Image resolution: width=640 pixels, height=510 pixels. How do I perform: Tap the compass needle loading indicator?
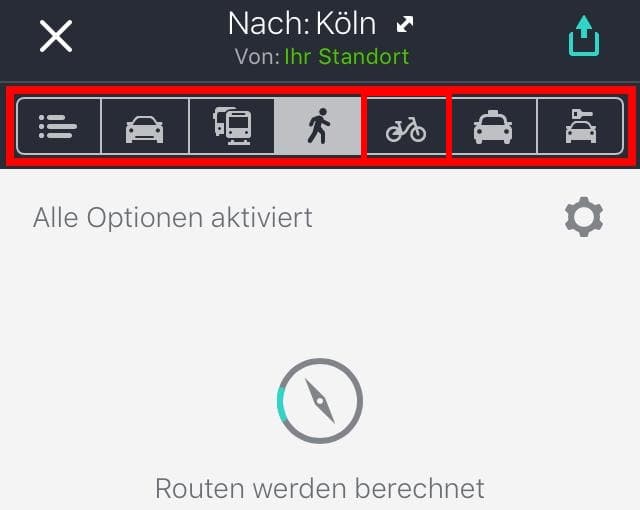coord(320,401)
